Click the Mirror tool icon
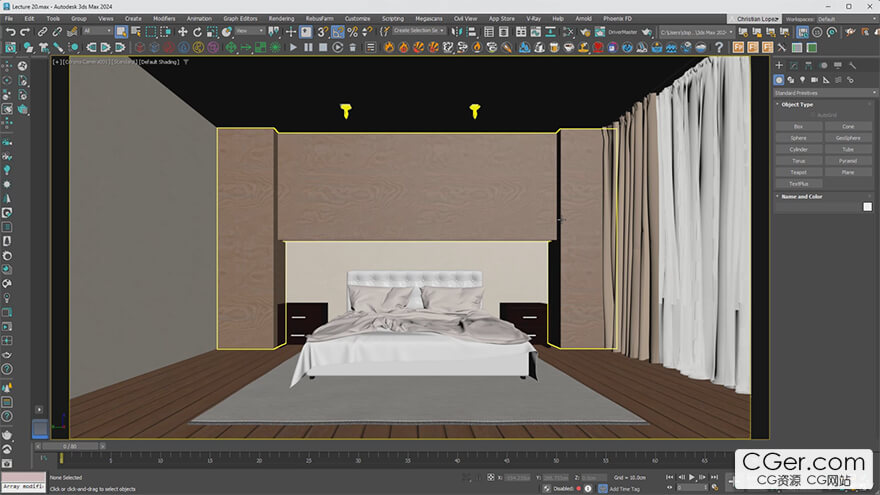The height and width of the screenshot is (495, 880). point(457,32)
